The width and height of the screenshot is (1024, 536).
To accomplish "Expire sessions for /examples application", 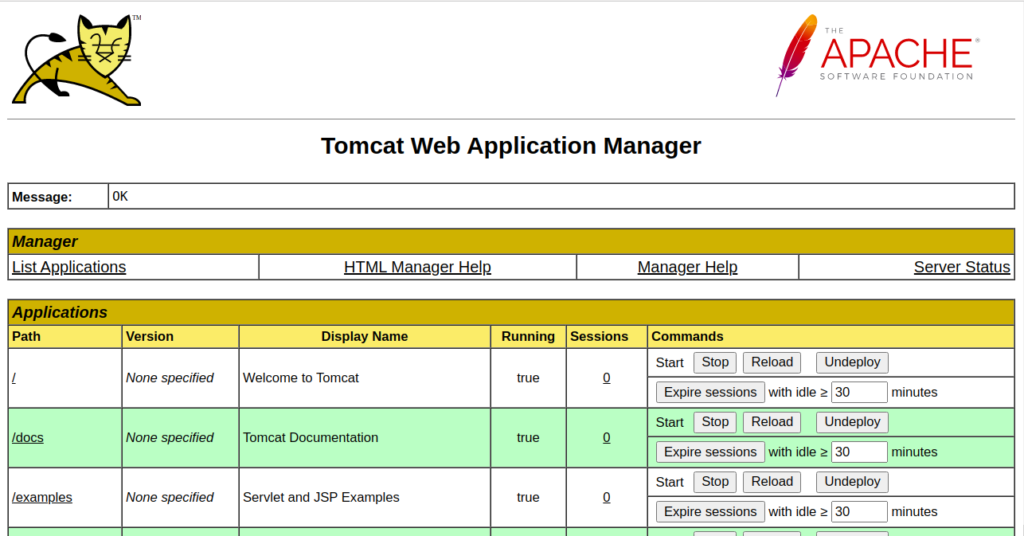I will [710, 512].
